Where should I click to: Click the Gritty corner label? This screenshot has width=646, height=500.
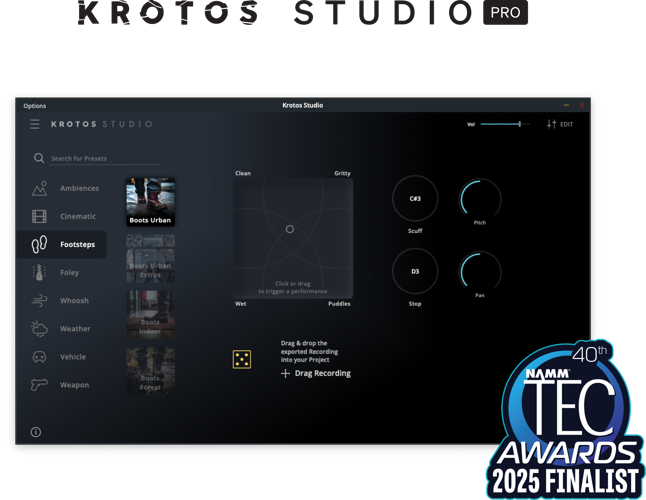[x=342, y=173]
